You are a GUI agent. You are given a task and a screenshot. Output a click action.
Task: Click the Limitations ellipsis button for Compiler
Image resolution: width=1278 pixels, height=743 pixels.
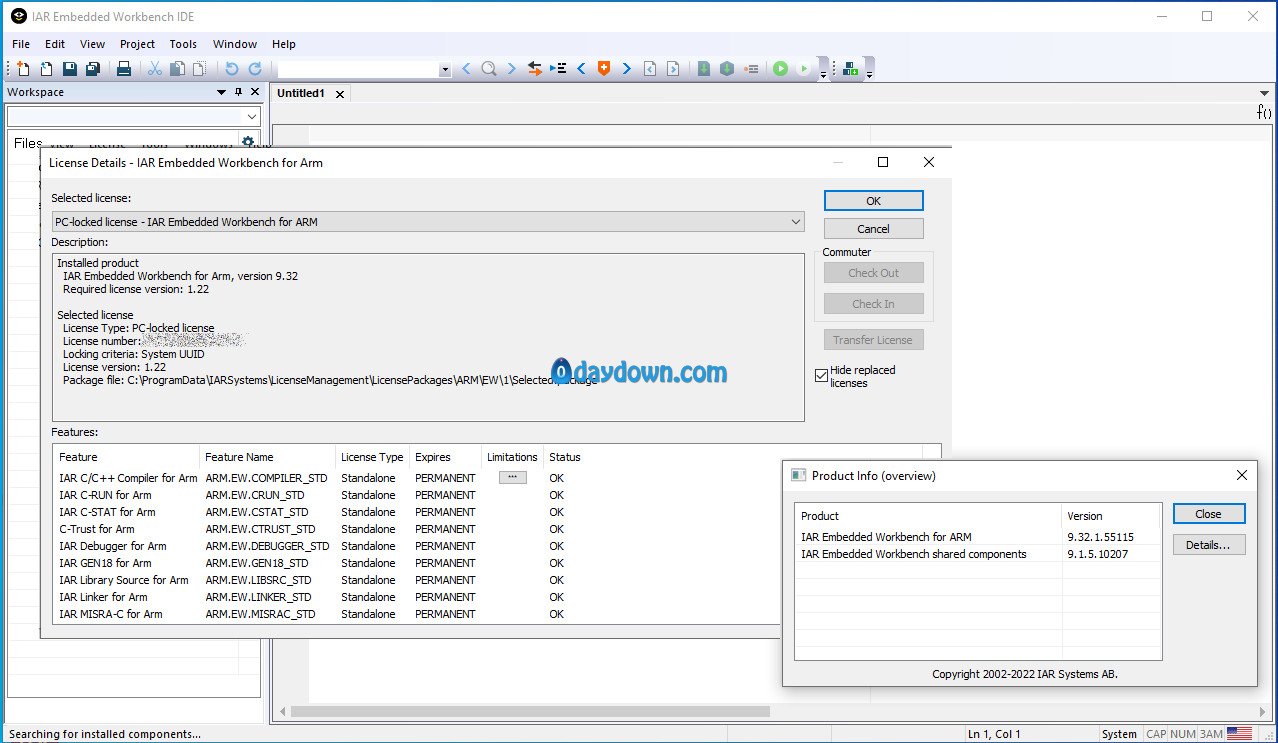pos(512,478)
